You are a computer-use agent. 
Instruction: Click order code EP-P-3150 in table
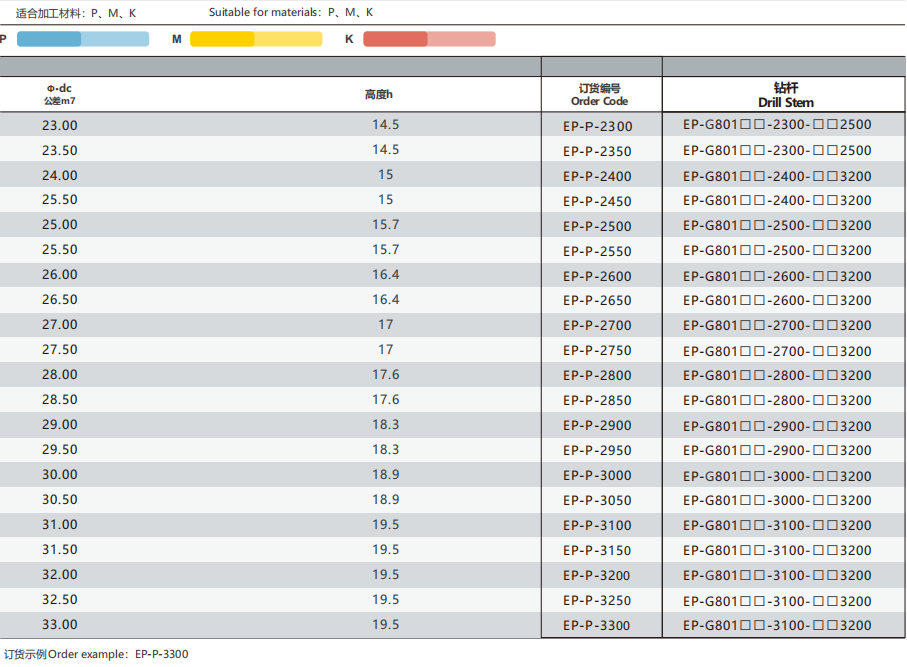pos(597,551)
